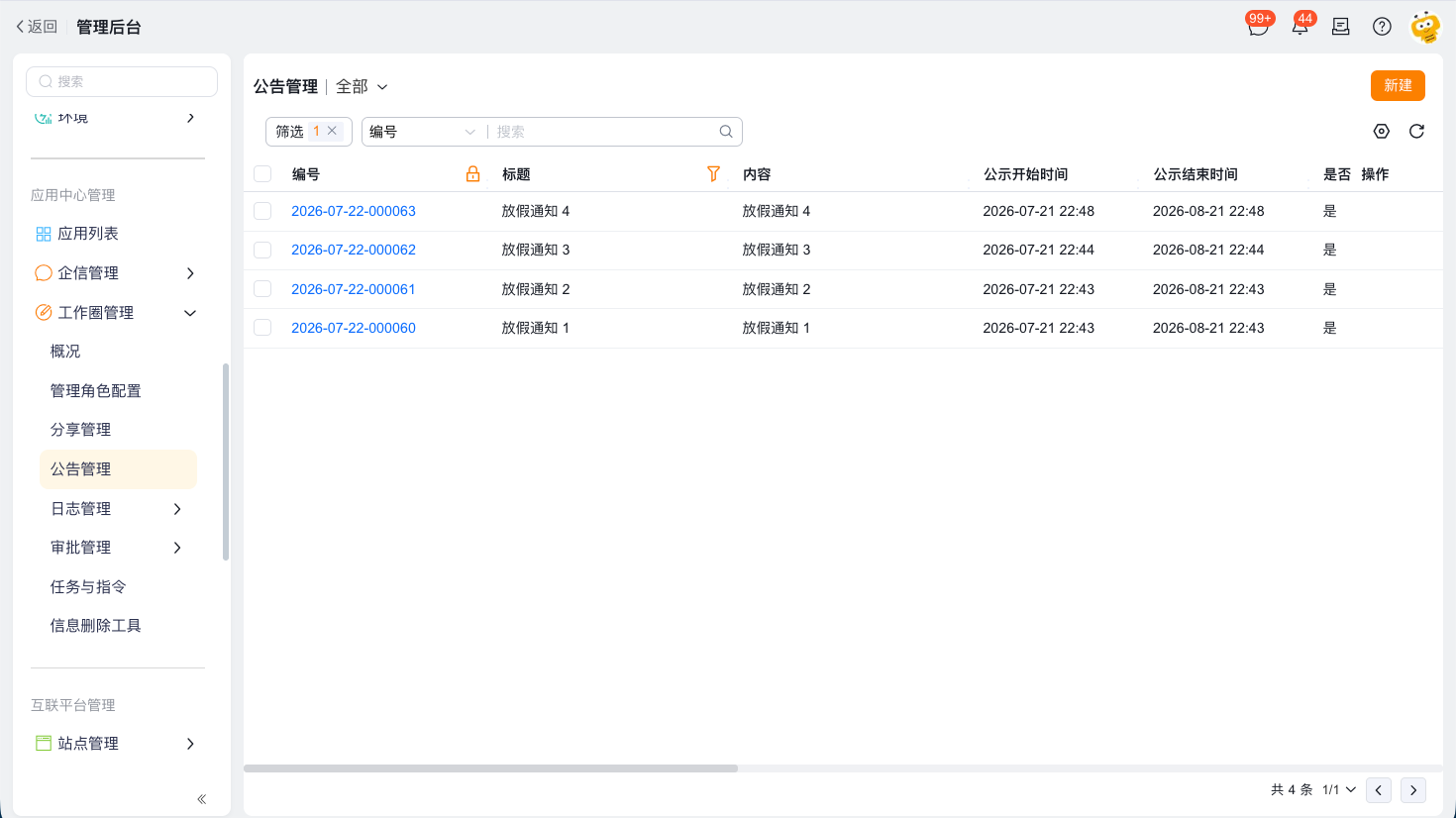Click title cell 放假通知 4
This screenshot has width=1456, height=818.
tap(536, 211)
